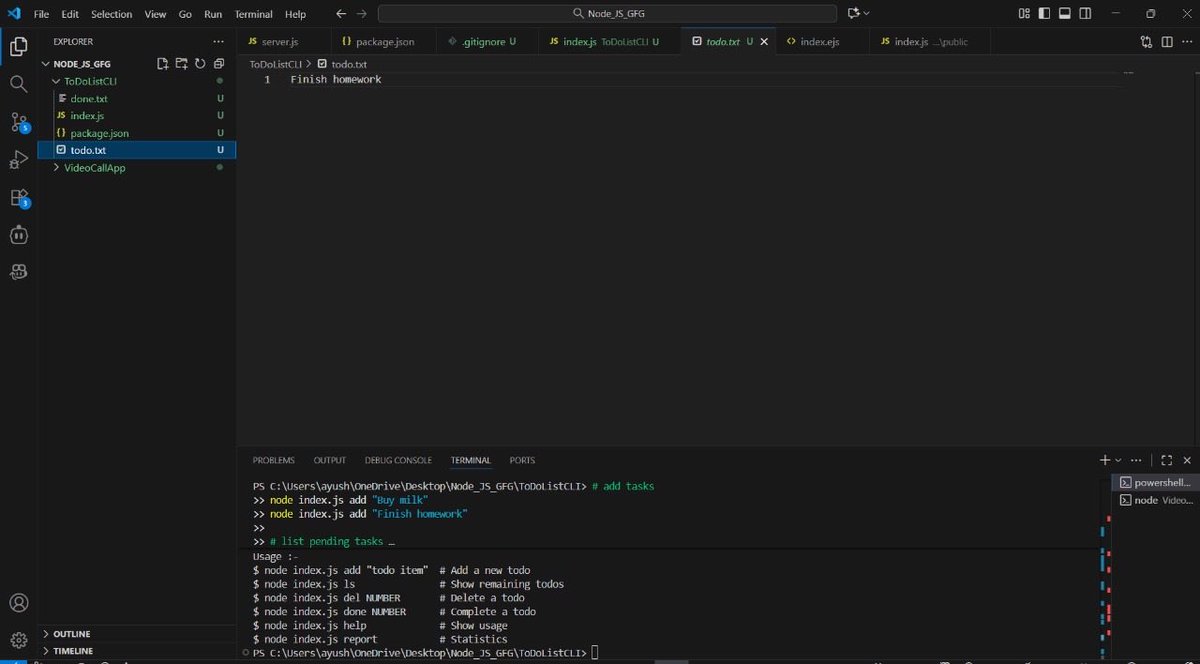Open package.json in the Explorer tree
1200x664 pixels.
point(137,133)
